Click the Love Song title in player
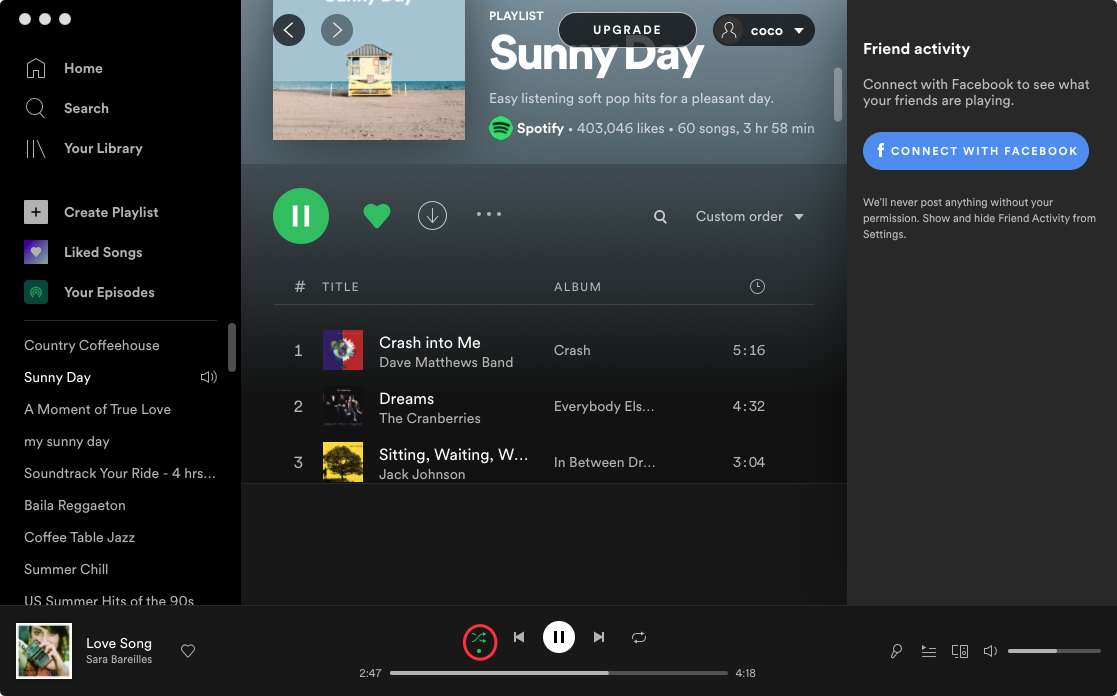The image size is (1117, 696). 119,643
